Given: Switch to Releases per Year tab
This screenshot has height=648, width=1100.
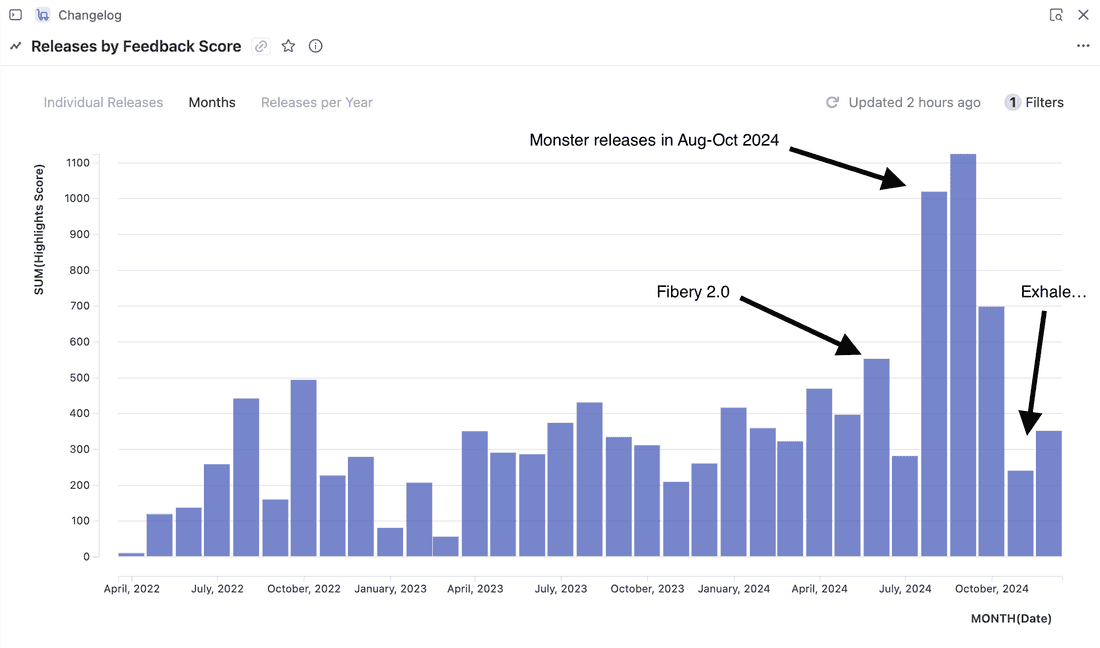Looking at the screenshot, I should [x=316, y=102].
